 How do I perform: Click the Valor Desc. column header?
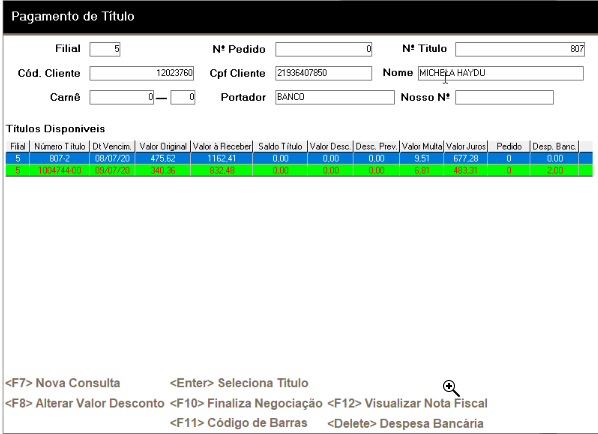coord(330,146)
